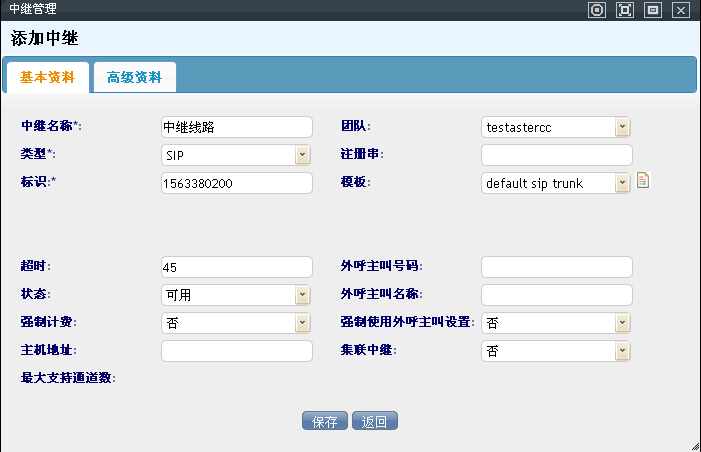Close the 中继管理 dialog with X icon

click(x=681, y=10)
